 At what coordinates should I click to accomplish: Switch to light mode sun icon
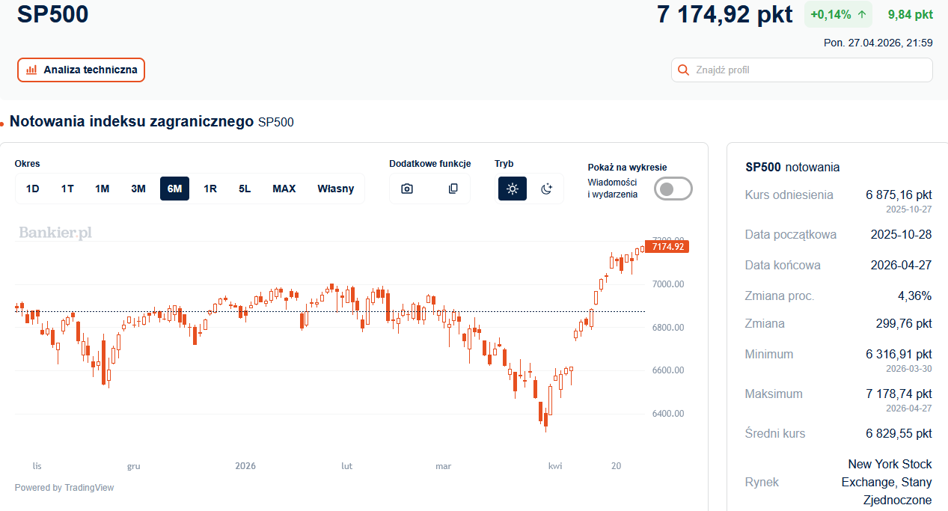512,189
